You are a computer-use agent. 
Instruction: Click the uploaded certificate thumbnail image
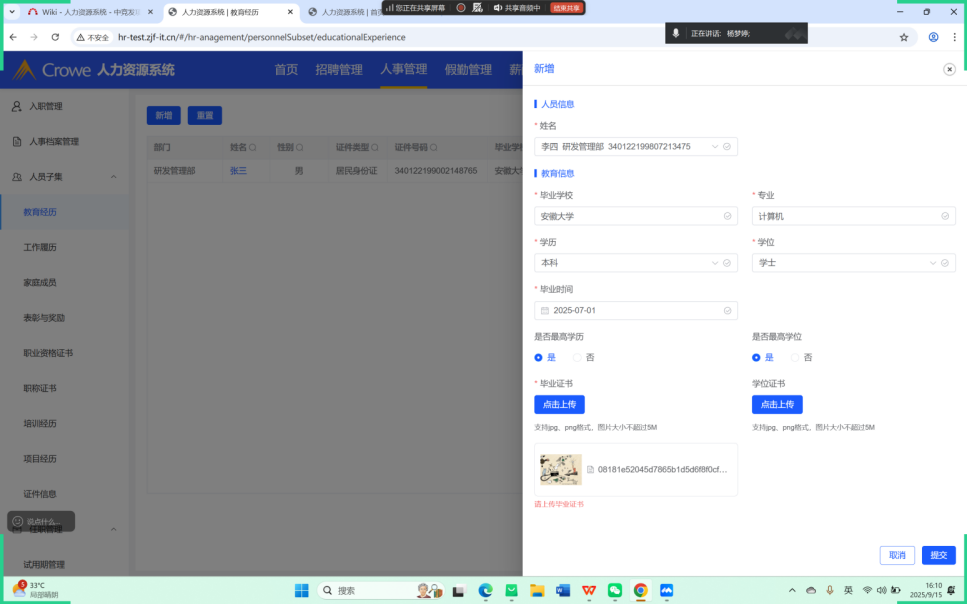561,470
